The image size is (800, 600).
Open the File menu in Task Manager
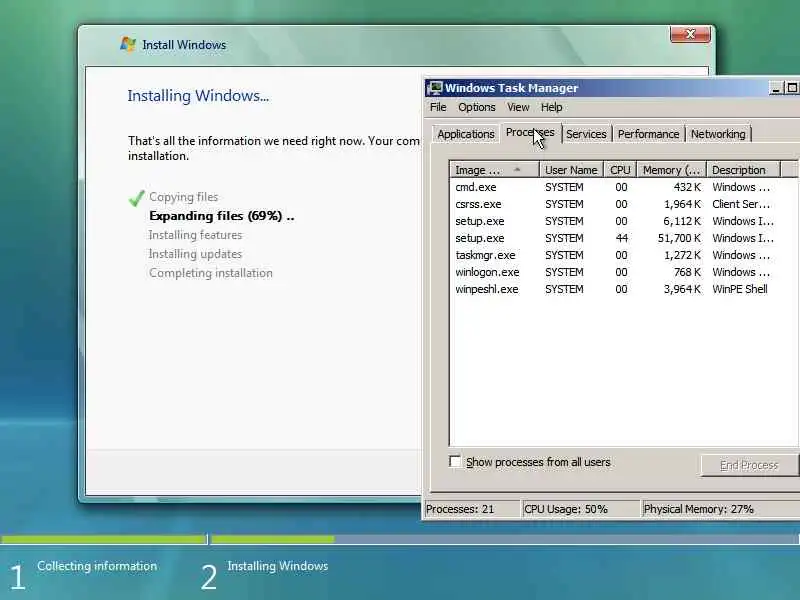pyautogui.click(x=438, y=107)
